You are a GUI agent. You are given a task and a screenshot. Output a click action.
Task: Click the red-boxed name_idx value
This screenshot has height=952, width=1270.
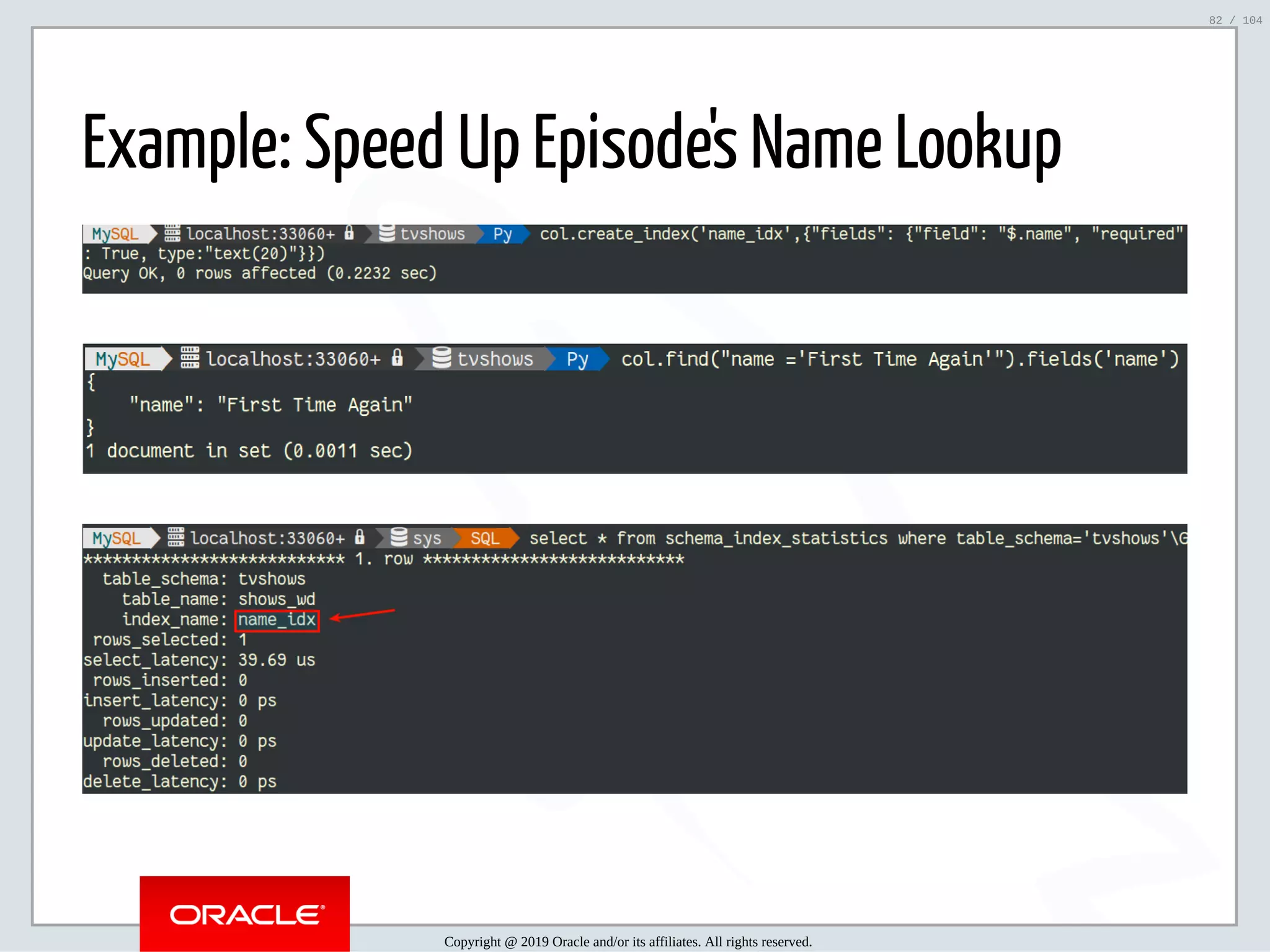pos(277,620)
